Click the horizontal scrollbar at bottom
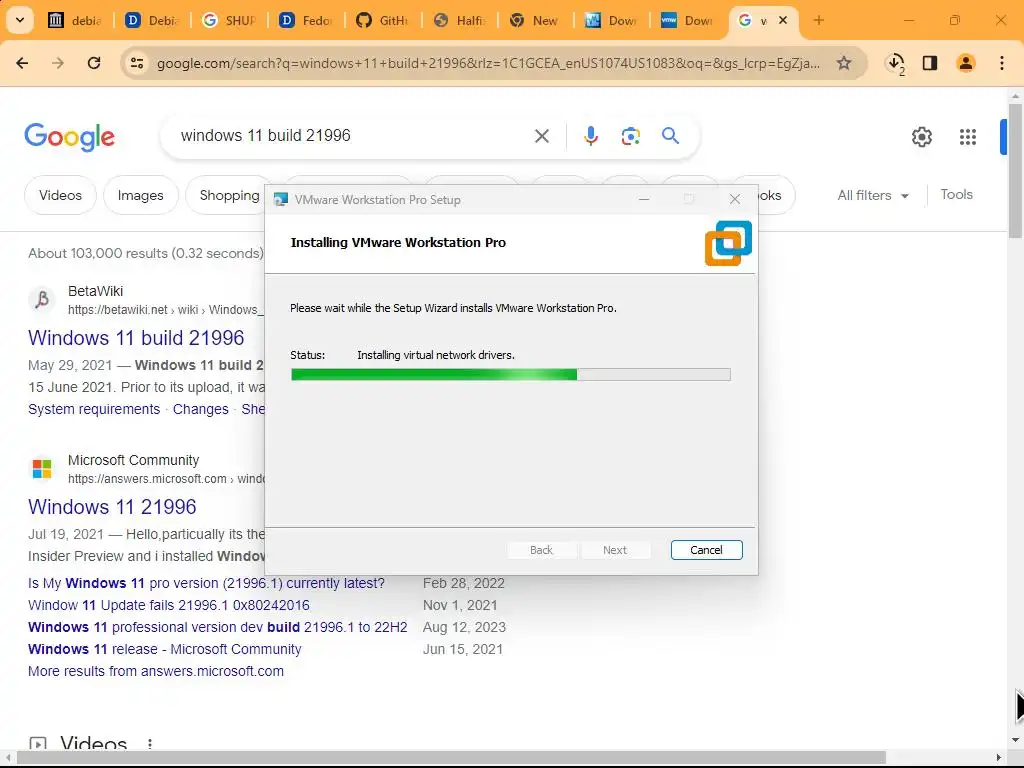The image size is (1024, 768). tap(451, 758)
